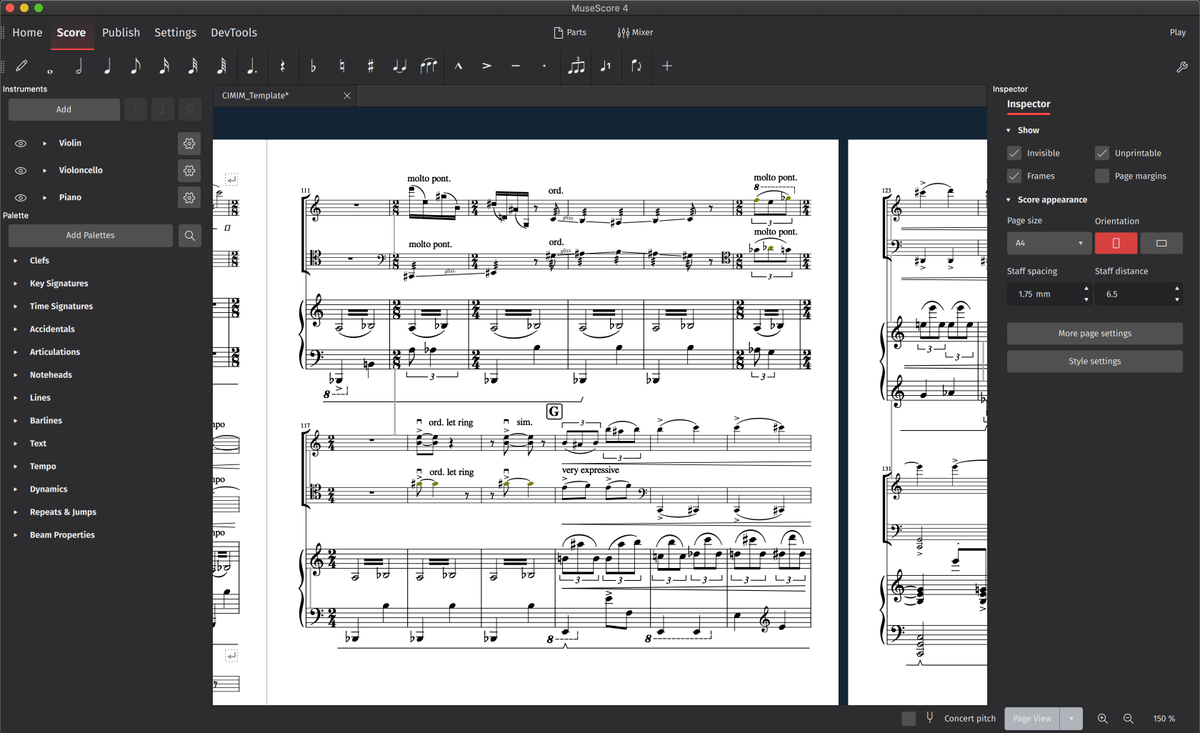Create a tuplet

[576, 66]
